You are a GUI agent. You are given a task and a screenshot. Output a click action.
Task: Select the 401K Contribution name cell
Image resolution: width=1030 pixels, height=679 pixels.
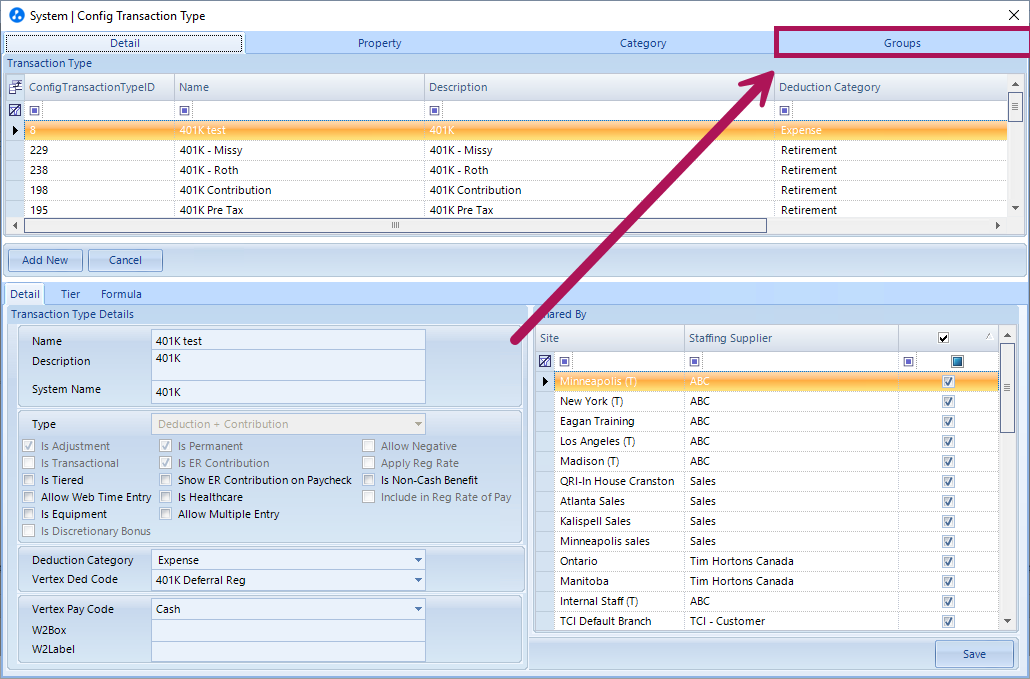point(300,190)
